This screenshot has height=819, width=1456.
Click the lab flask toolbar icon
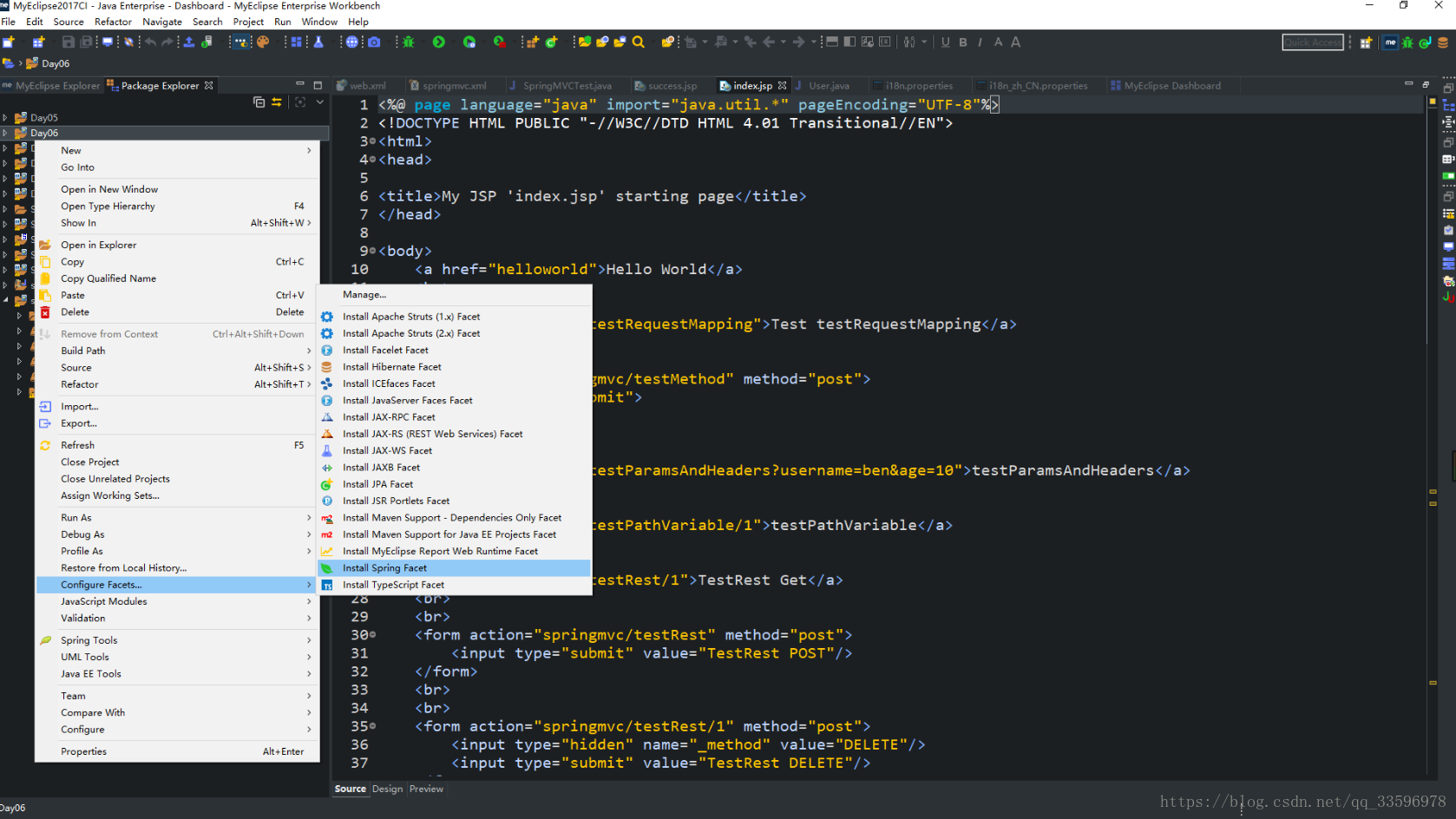pyautogui.click(x=318, y=42)
